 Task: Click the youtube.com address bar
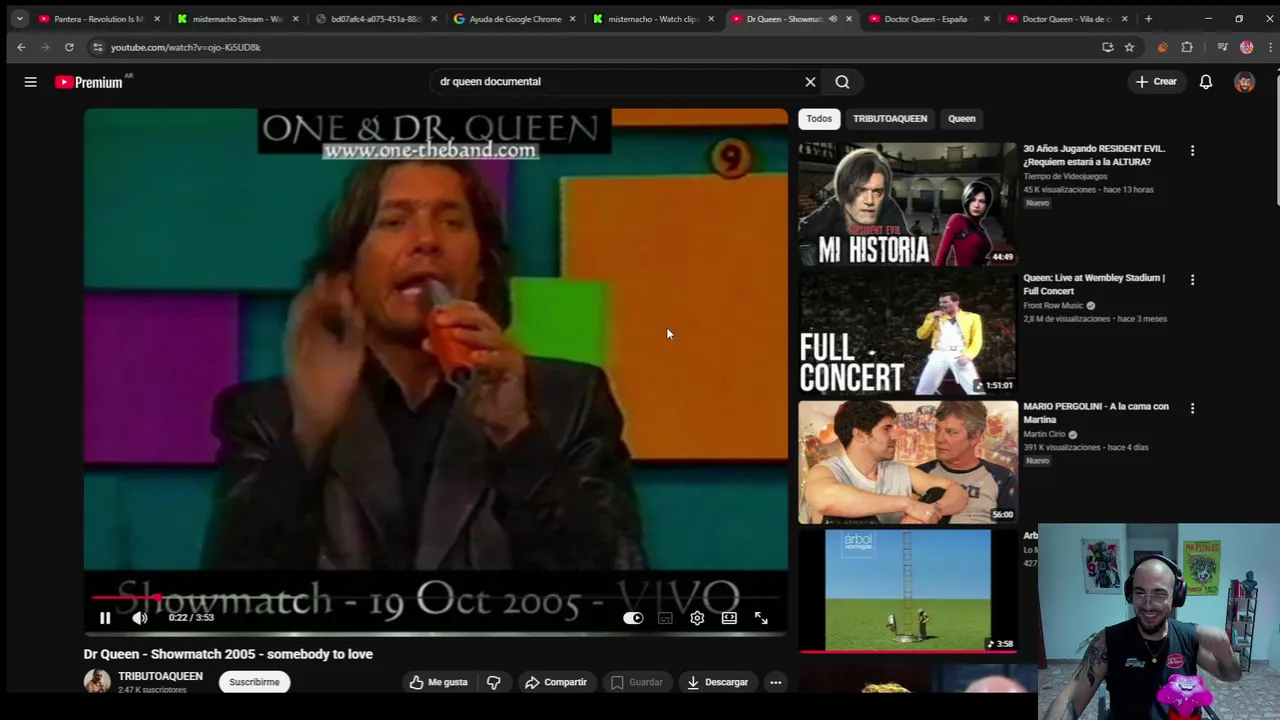tap(600, 47)
